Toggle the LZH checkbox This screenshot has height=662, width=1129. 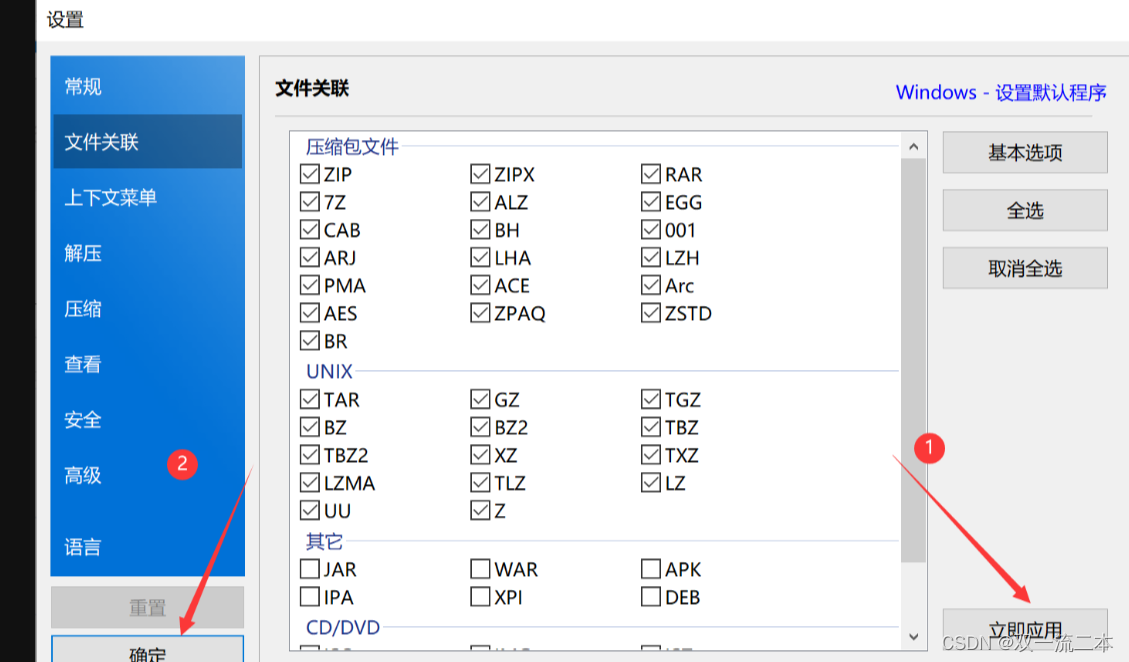(x=651, y=257)
